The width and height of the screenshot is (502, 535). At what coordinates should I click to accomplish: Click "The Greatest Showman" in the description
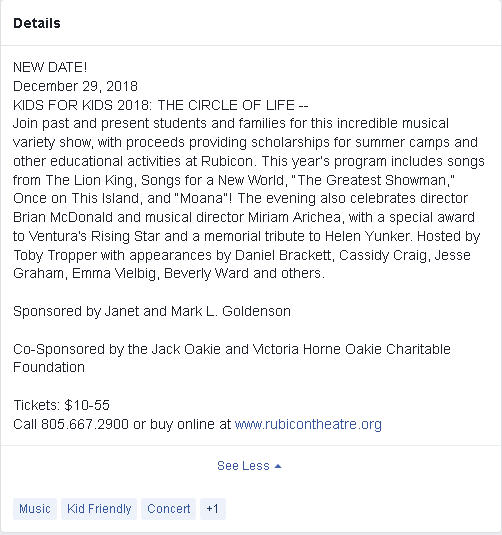pyautogui.click(x=372, y=180)
